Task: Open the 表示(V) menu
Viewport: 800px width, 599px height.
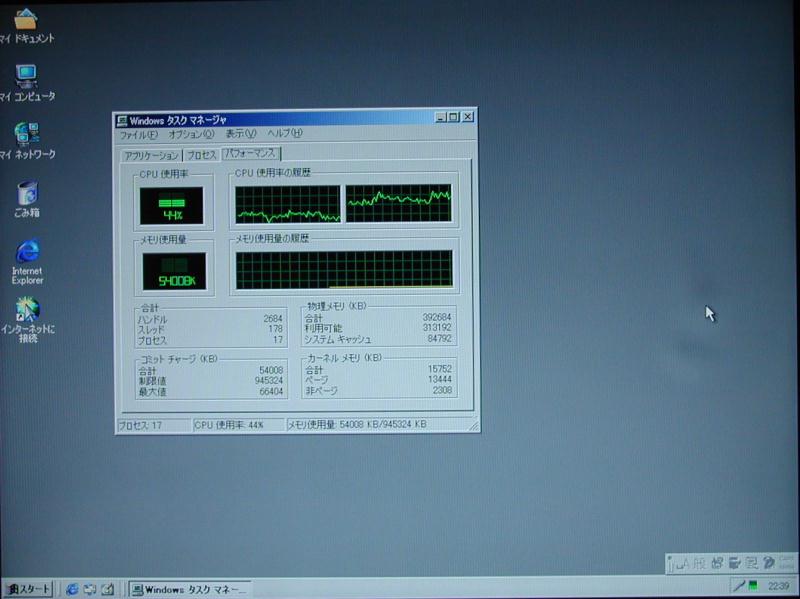Action: [241, 134]
